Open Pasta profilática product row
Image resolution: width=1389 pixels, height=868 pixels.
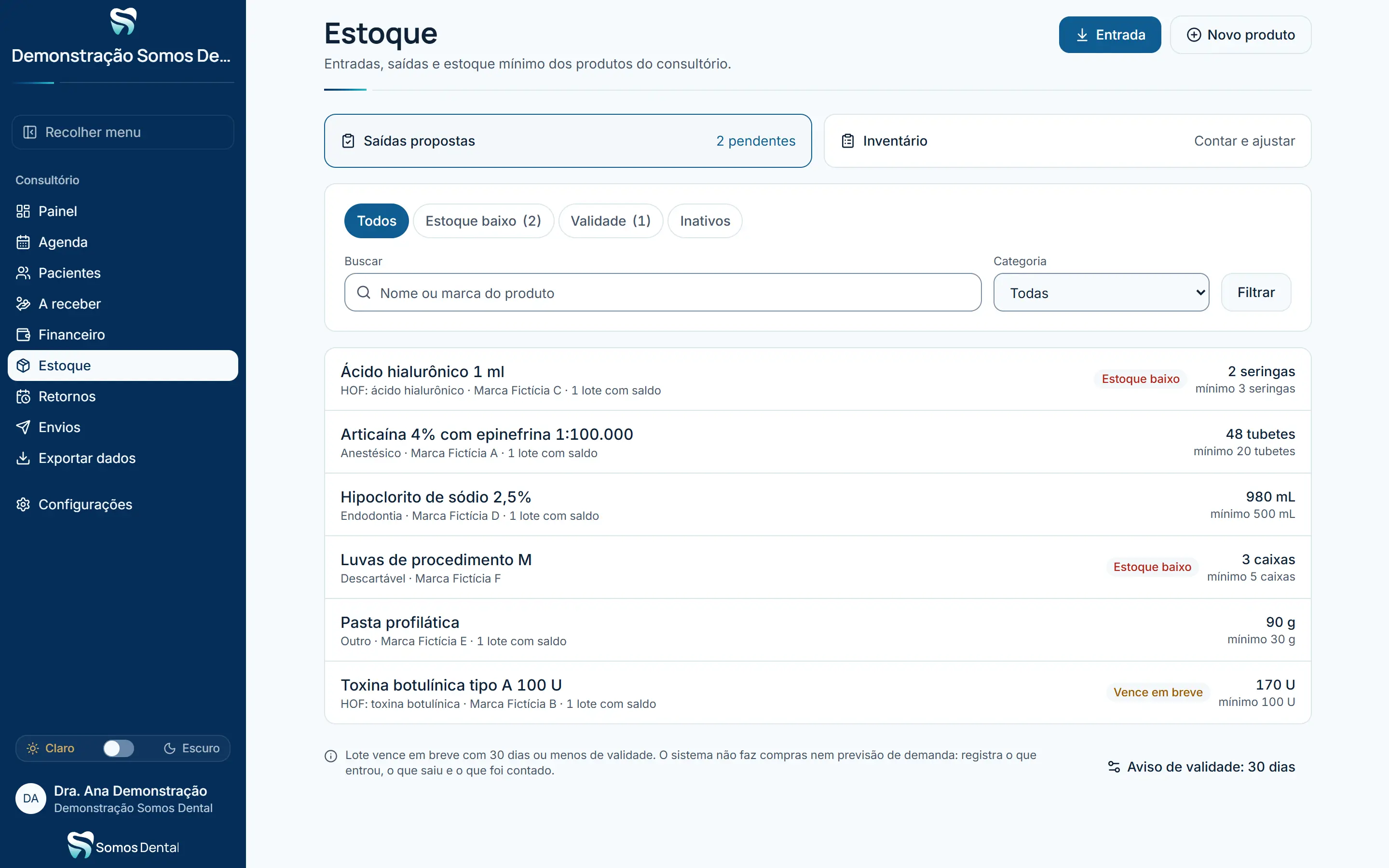tap(817, 630)
